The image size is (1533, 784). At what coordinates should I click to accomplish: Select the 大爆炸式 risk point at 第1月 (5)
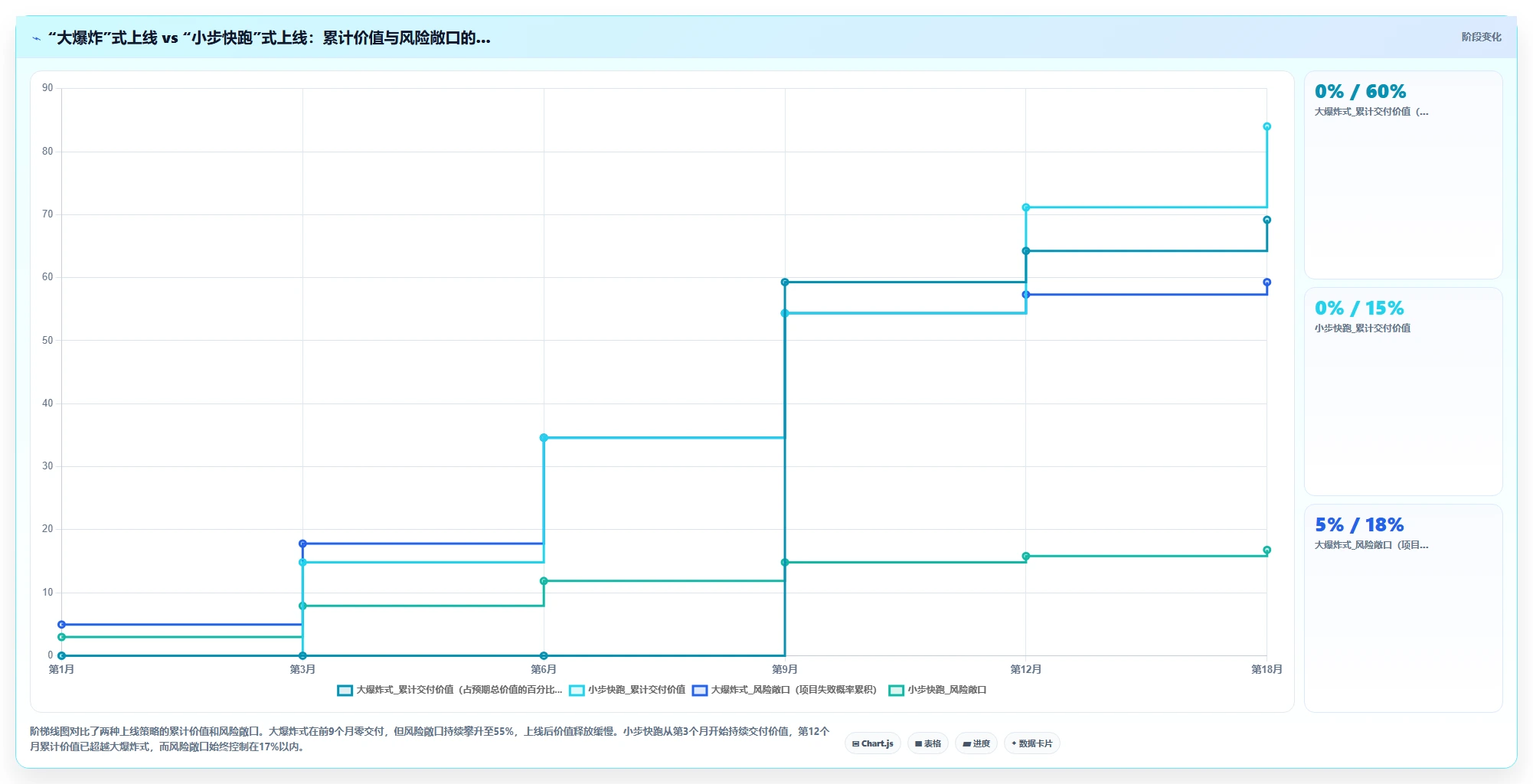(x=62, y=625)
